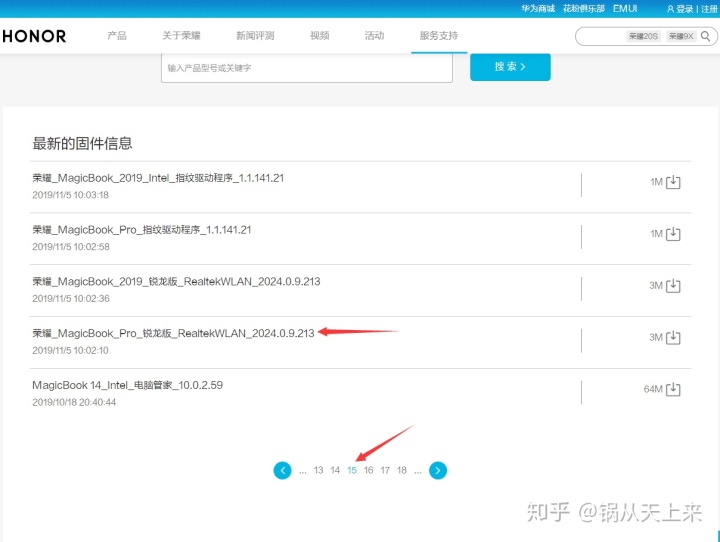Go to page 14

[x=335, y=470]
